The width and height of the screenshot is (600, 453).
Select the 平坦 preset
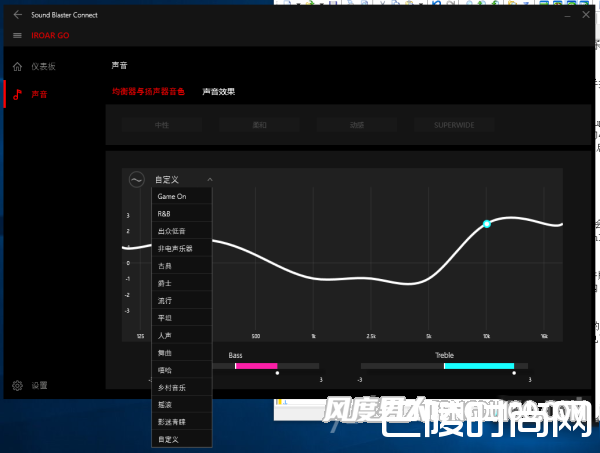click(x=182, y=318)
